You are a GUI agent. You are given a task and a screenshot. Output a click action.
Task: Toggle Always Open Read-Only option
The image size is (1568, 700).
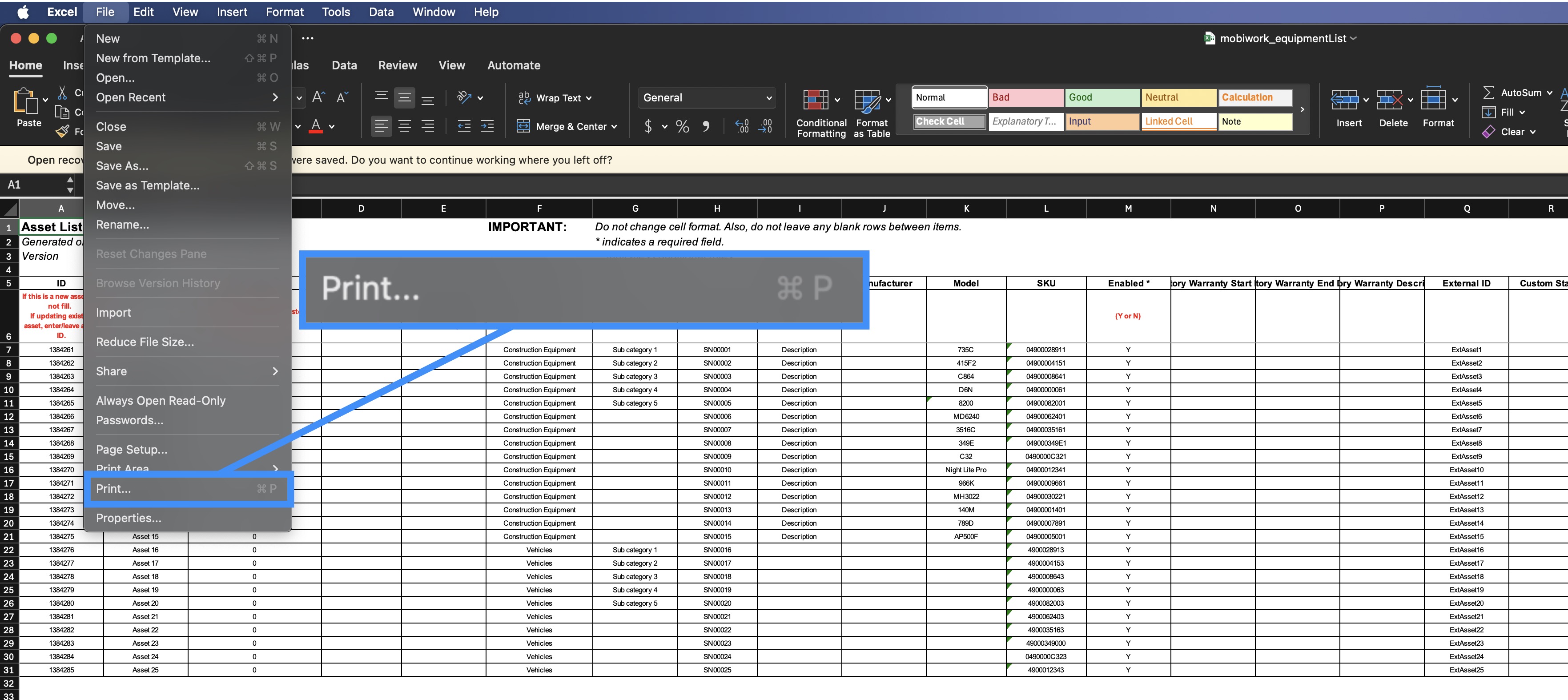pyautogui.click(x=161, y=401)
